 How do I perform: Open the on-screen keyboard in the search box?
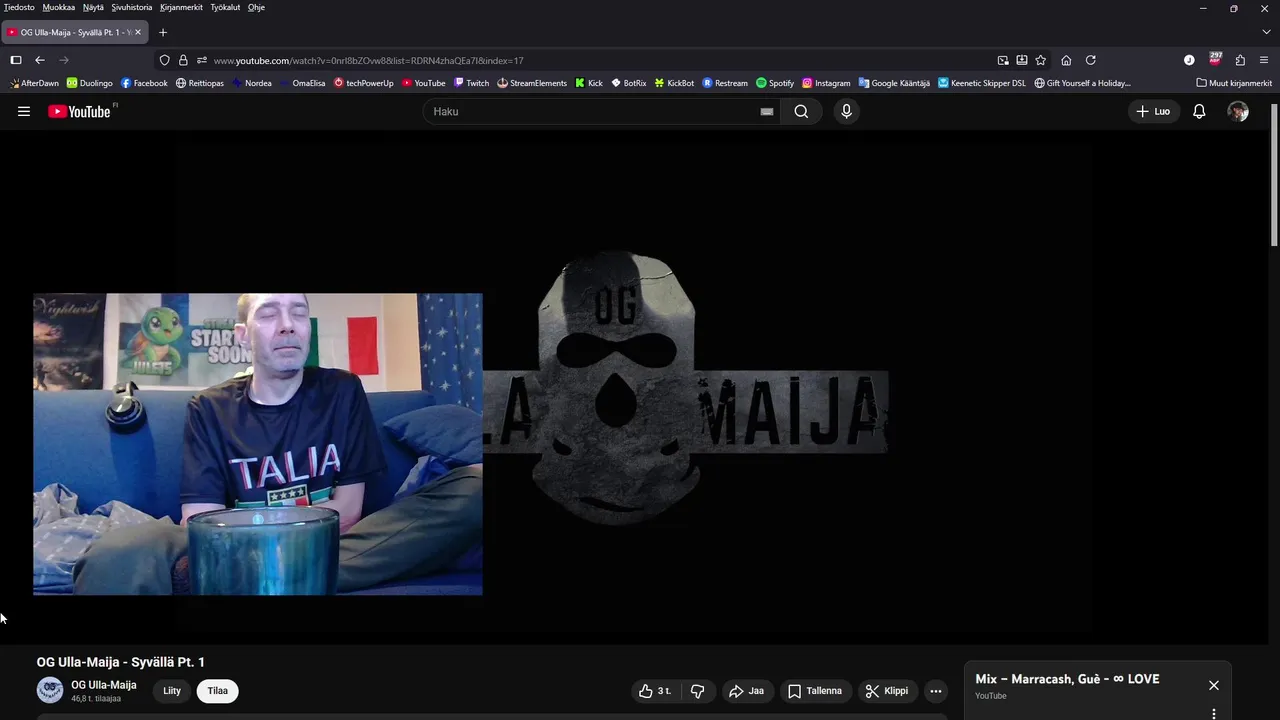point(766,112)
